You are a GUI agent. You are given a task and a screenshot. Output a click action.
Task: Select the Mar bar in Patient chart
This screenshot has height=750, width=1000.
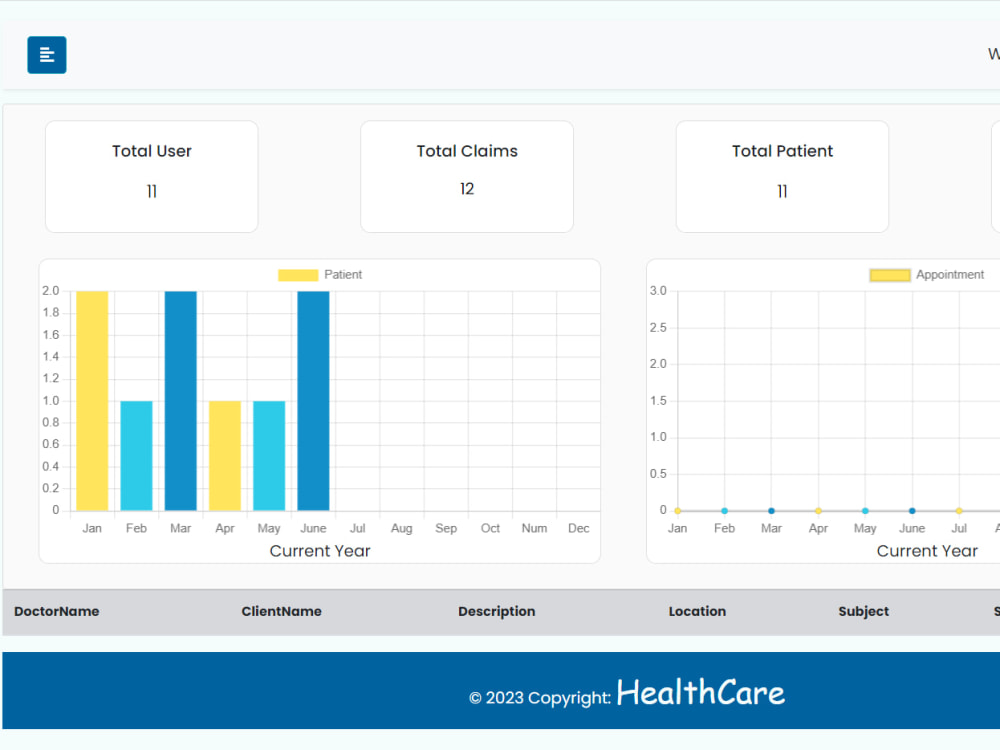pos(180,401)
